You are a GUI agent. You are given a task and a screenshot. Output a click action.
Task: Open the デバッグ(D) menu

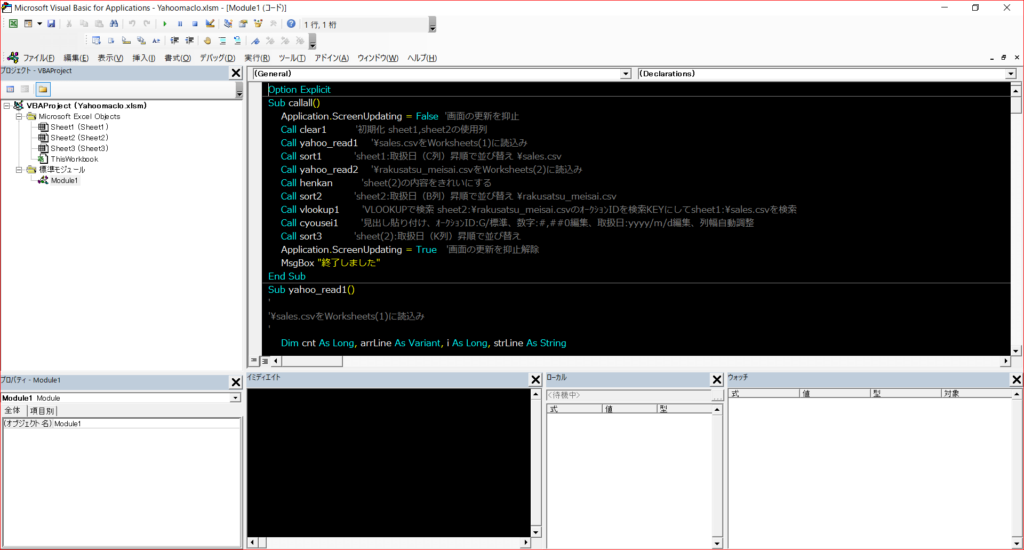(217, 58)
